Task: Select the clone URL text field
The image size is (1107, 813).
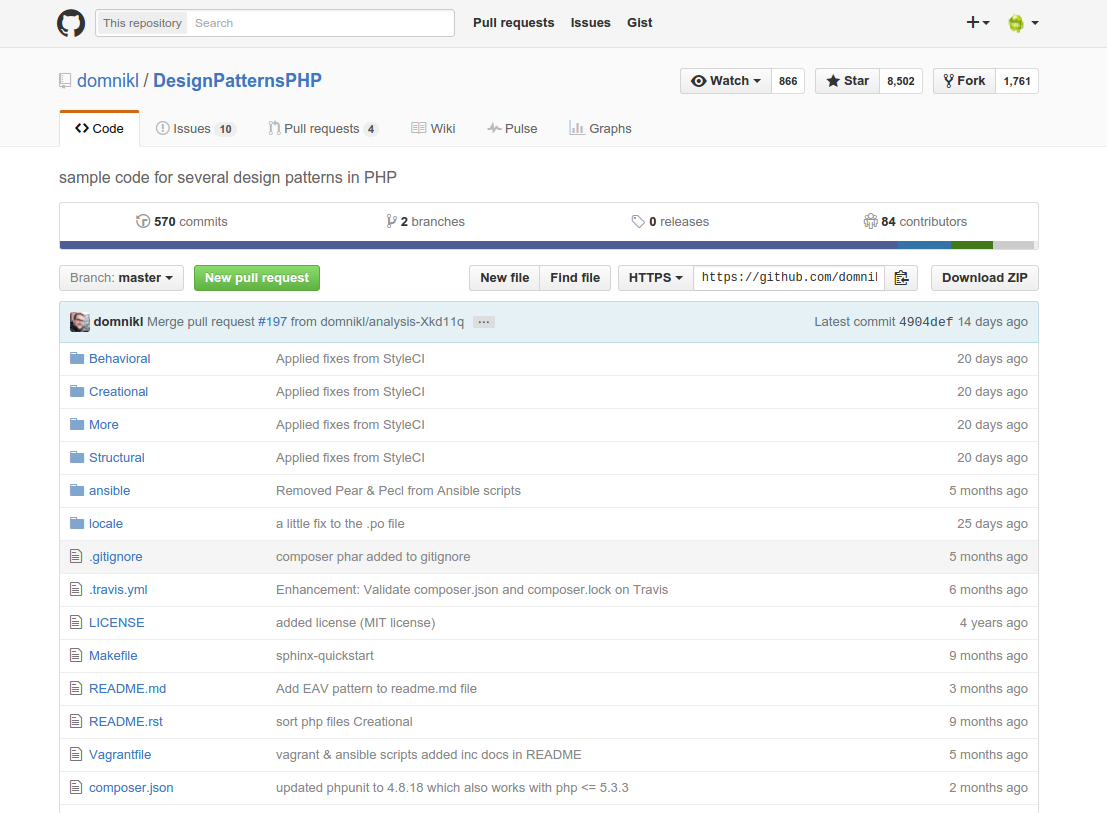Action: click(x=789, y=278)
